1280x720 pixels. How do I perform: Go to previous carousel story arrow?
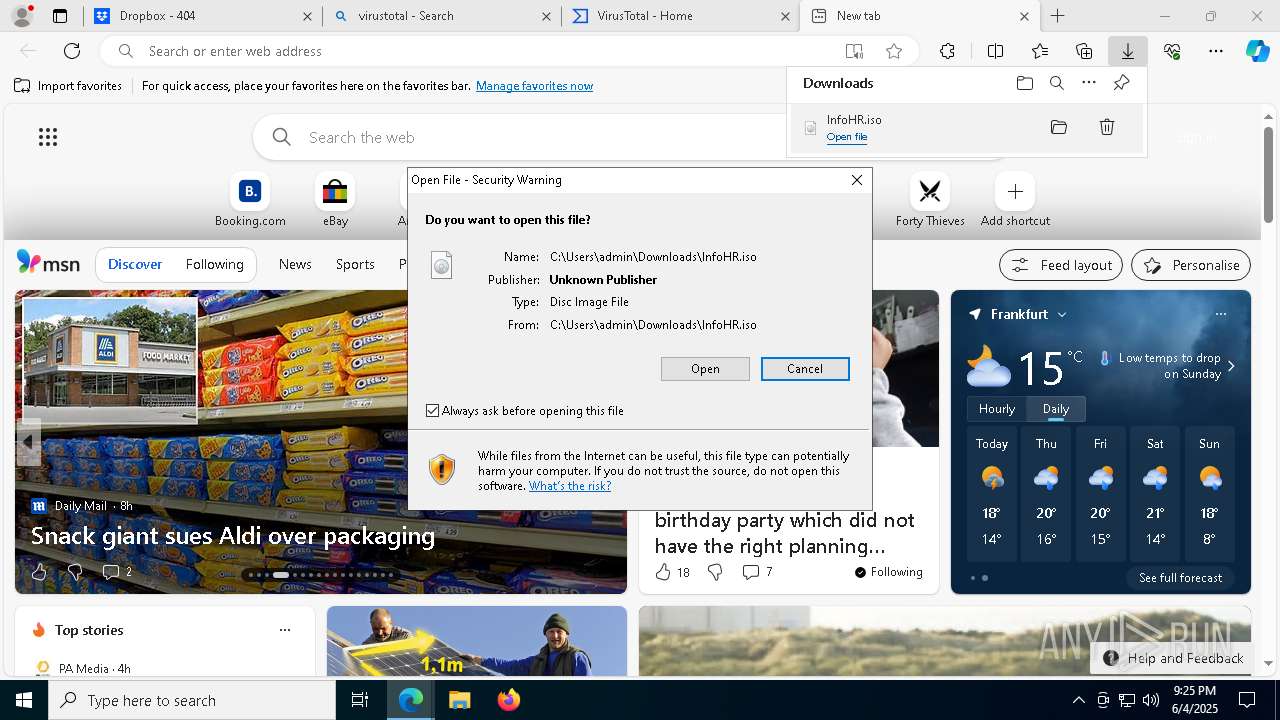pos(28,441)
